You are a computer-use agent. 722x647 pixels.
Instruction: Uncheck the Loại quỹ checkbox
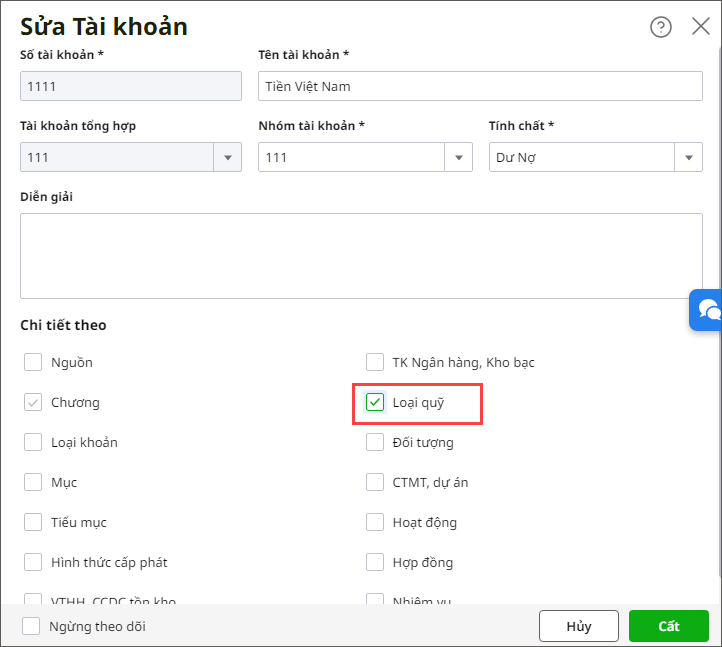(375, 402)
